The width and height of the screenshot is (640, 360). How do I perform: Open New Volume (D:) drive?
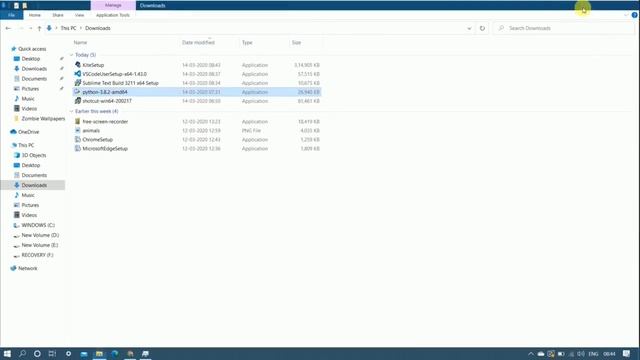pos(40,235)
